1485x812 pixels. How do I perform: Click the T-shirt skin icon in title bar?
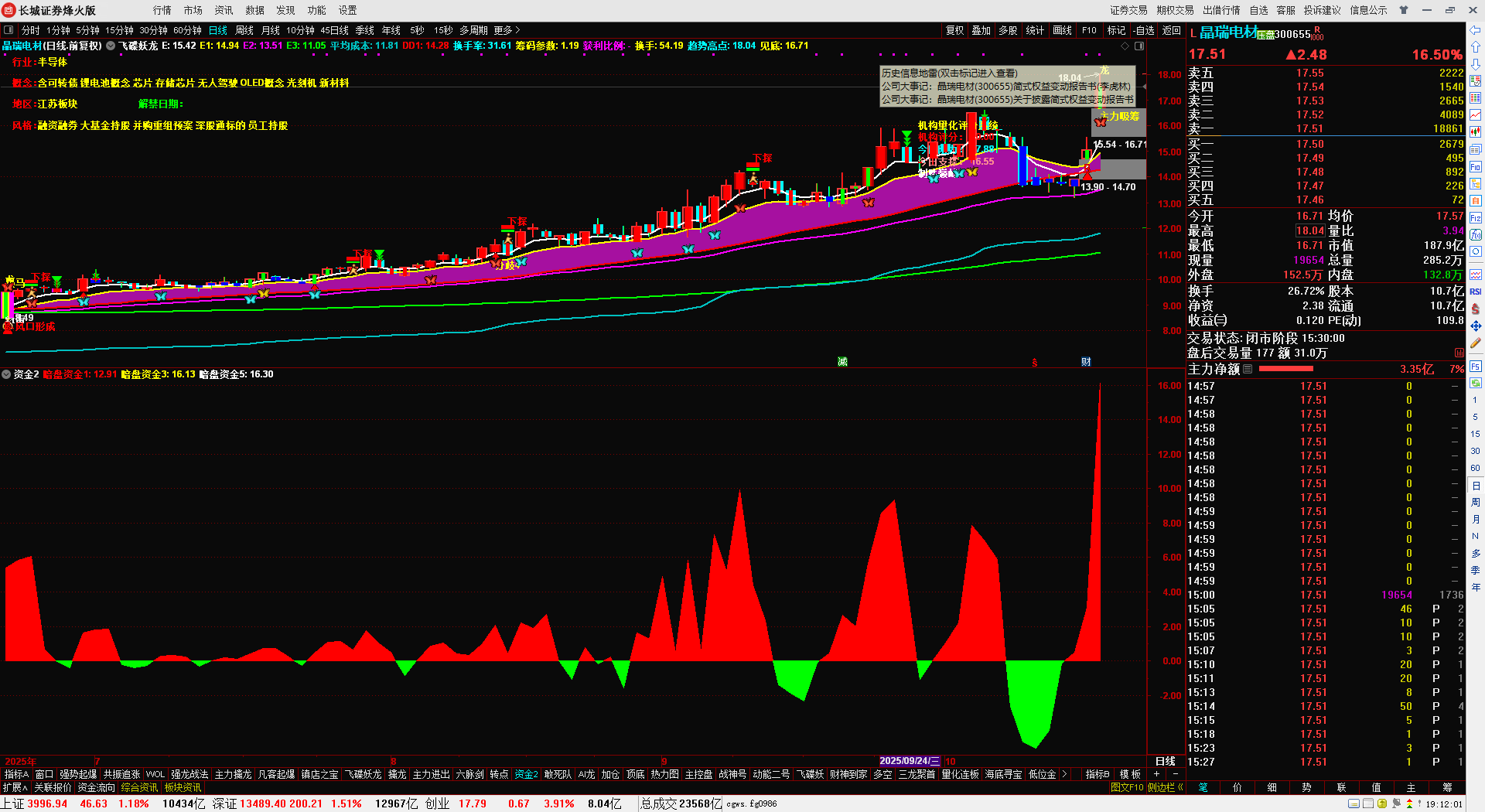[1403, 10]
